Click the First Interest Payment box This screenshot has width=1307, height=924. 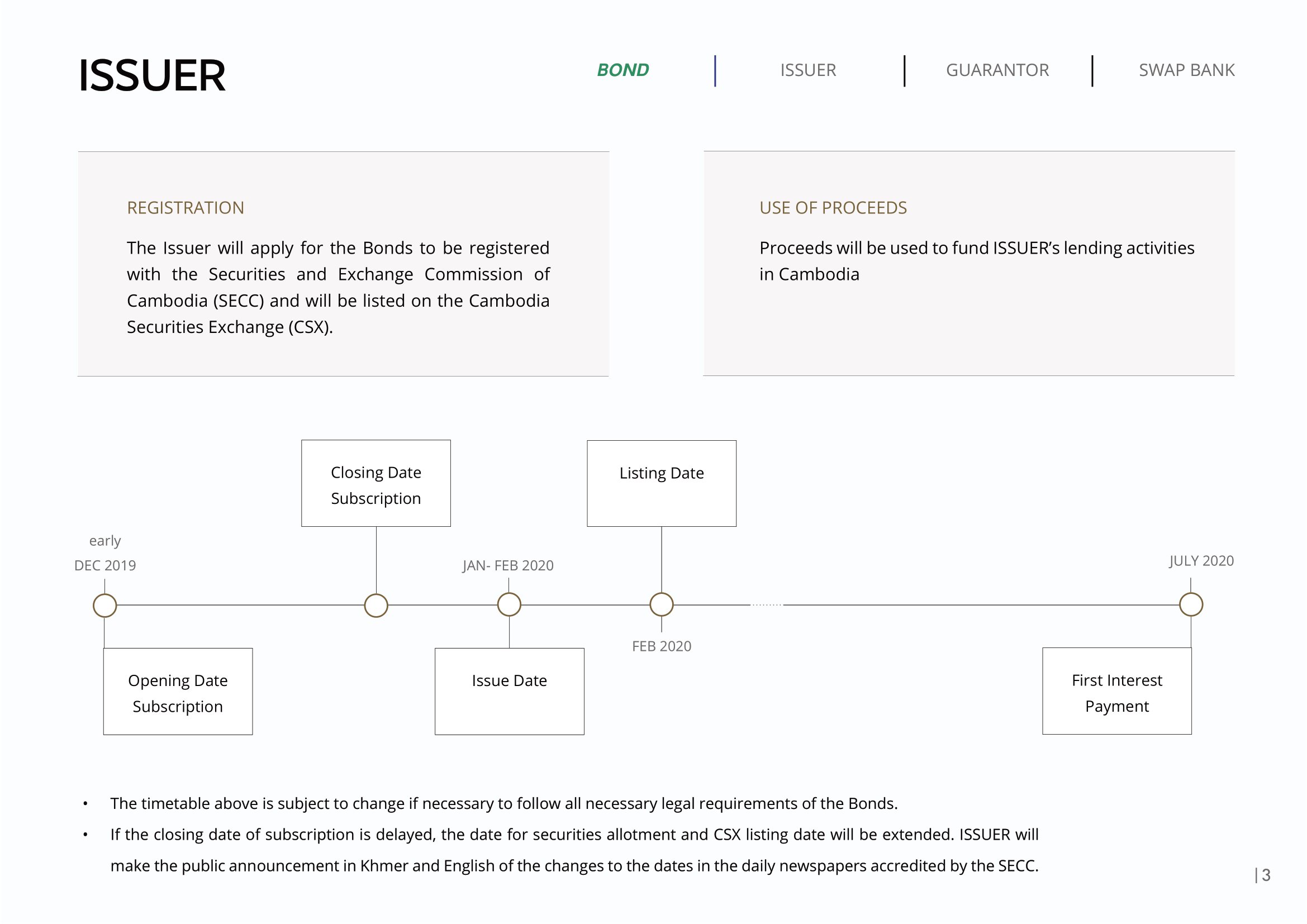[x=1116, y=690]
